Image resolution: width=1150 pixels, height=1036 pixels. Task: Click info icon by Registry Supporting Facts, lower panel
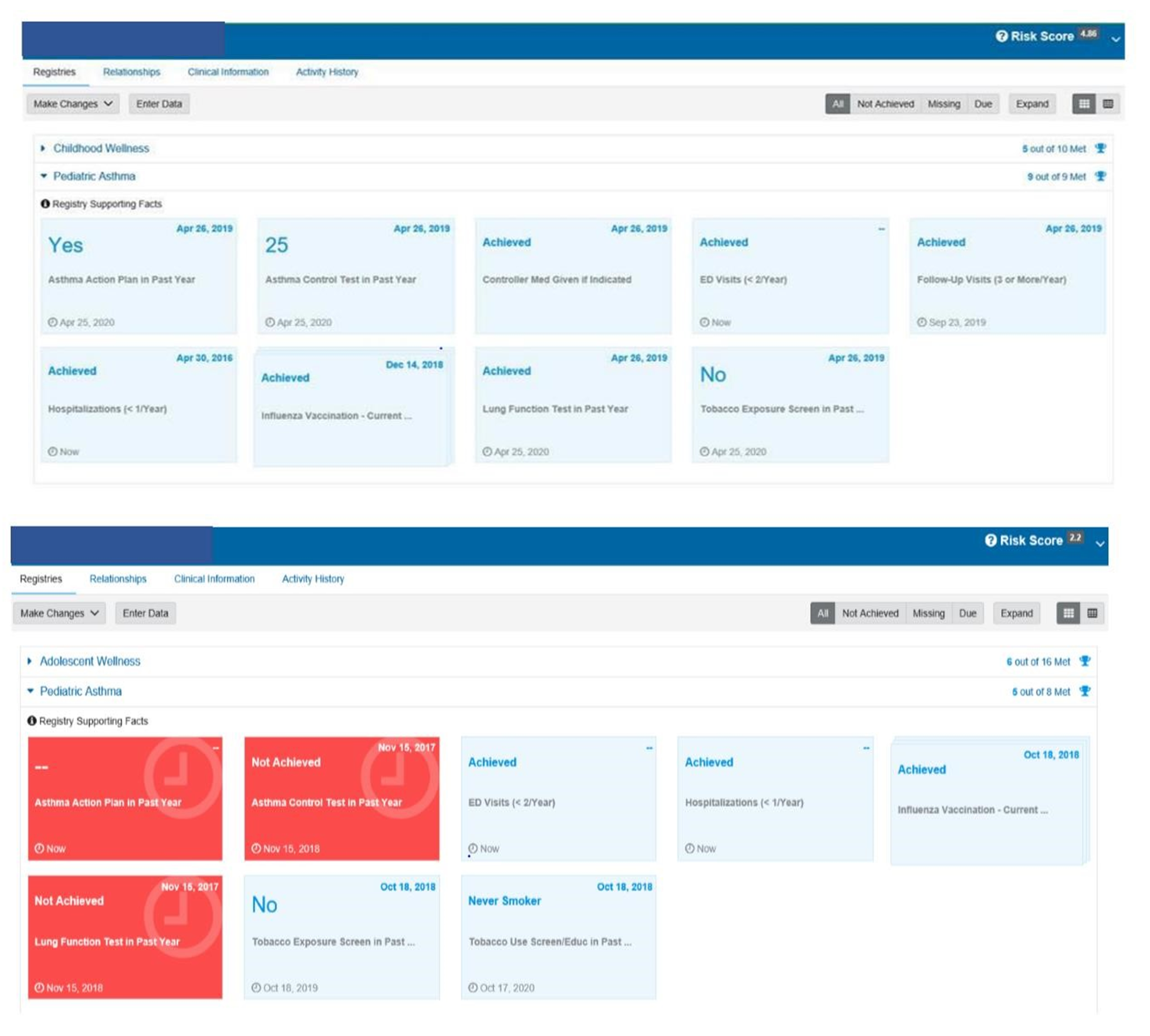point(32,721)
